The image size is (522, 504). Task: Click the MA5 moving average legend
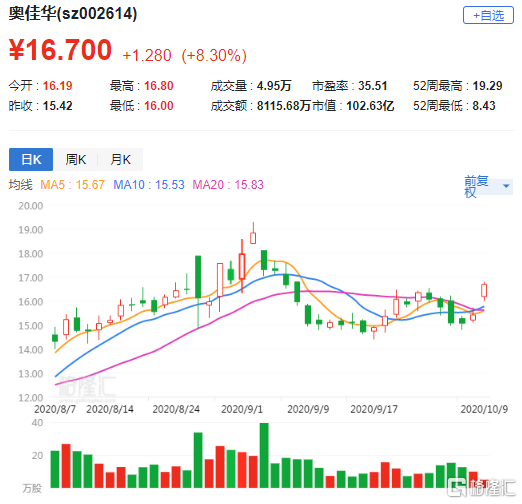(x=72, y=185)
